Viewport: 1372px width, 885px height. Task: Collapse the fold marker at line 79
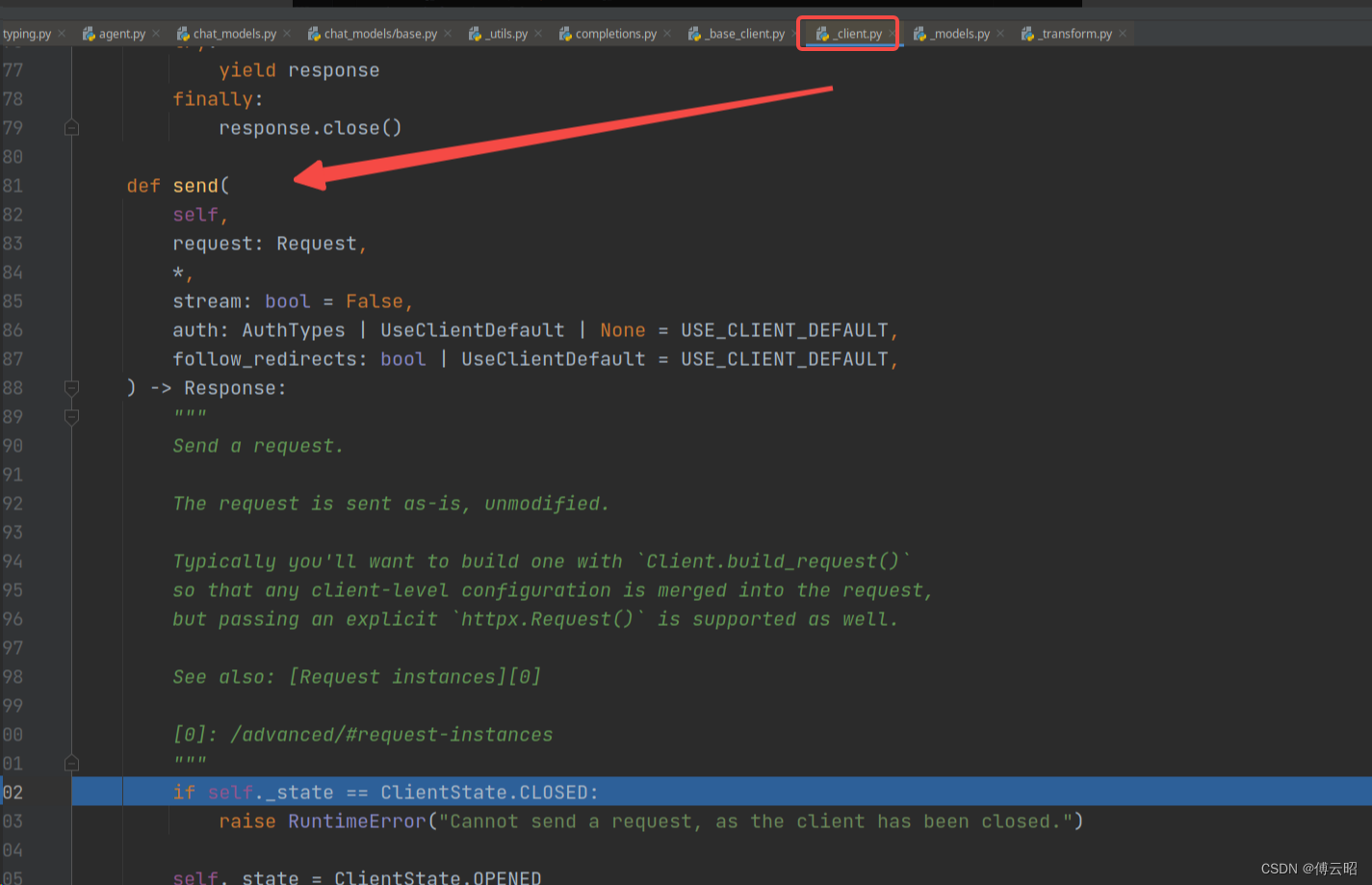71,128
